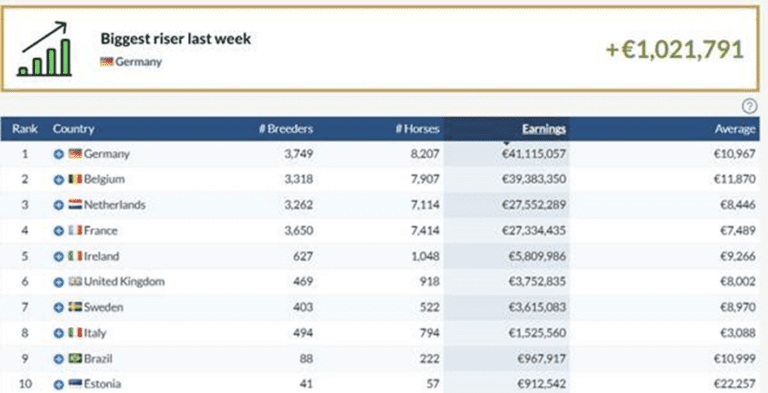
Task: Click the Belgium flag icon
Action: click(x=75, y=179)
